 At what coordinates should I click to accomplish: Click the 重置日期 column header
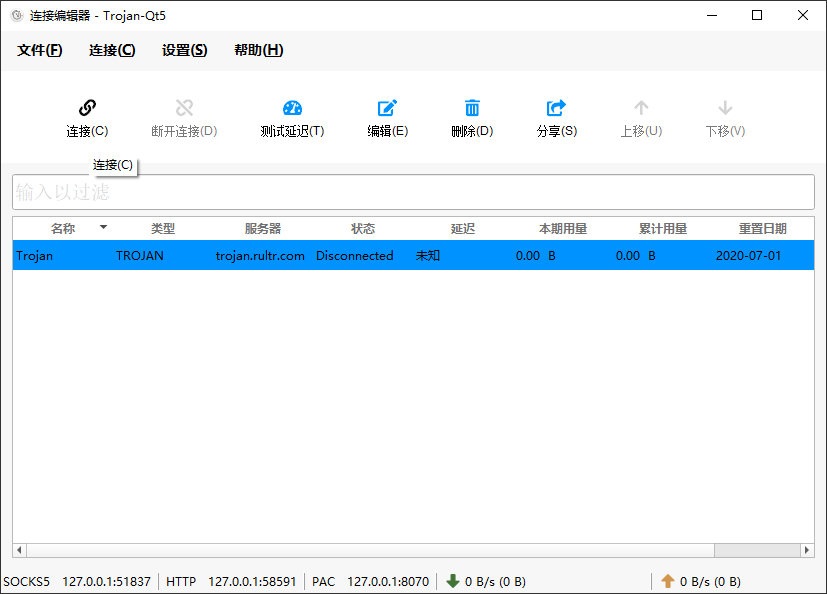[x=763, y=228]
